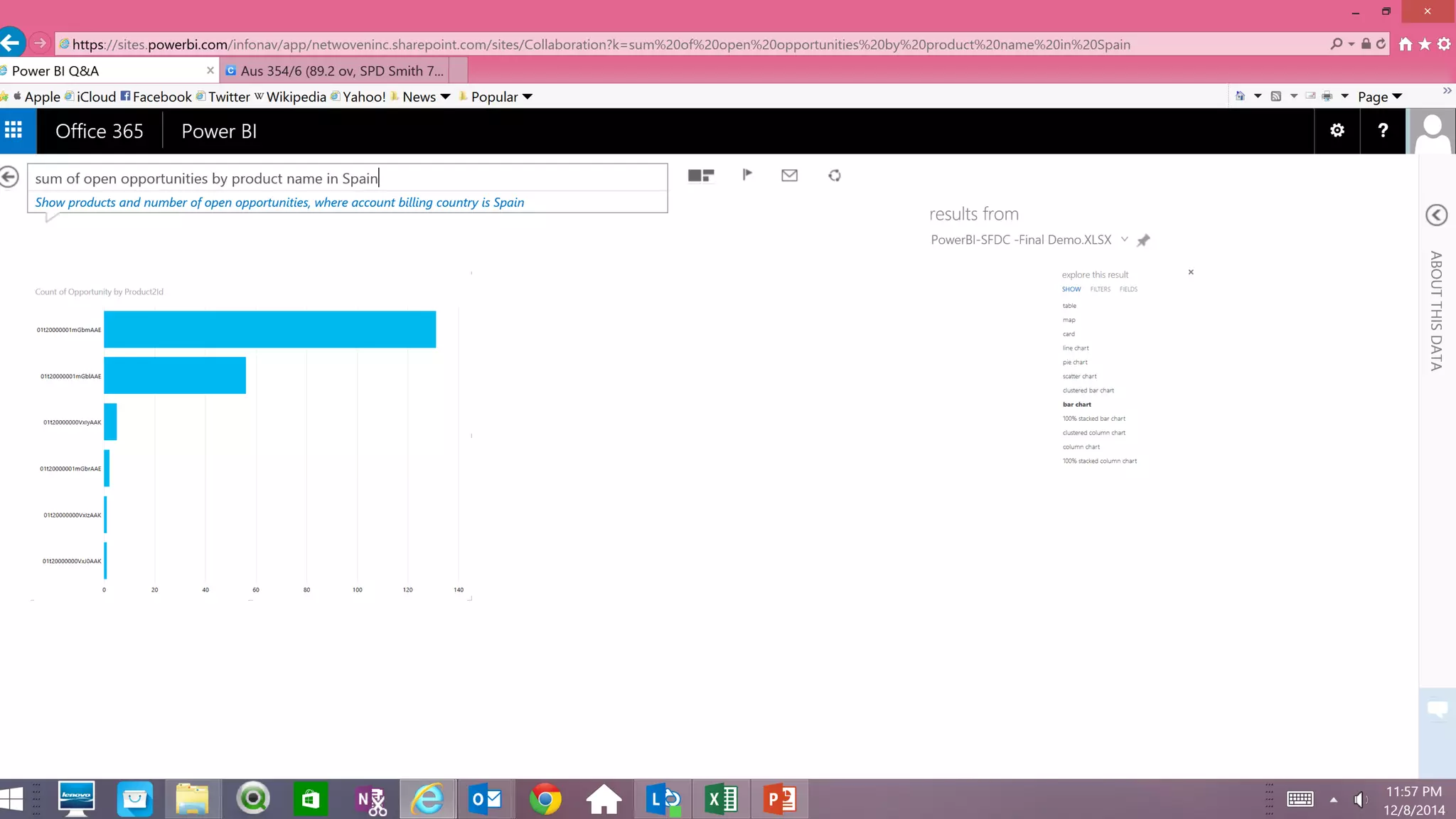The image size is (1456, 819).
Task: Select the clustered column chart option
Action: (1094, 433)
